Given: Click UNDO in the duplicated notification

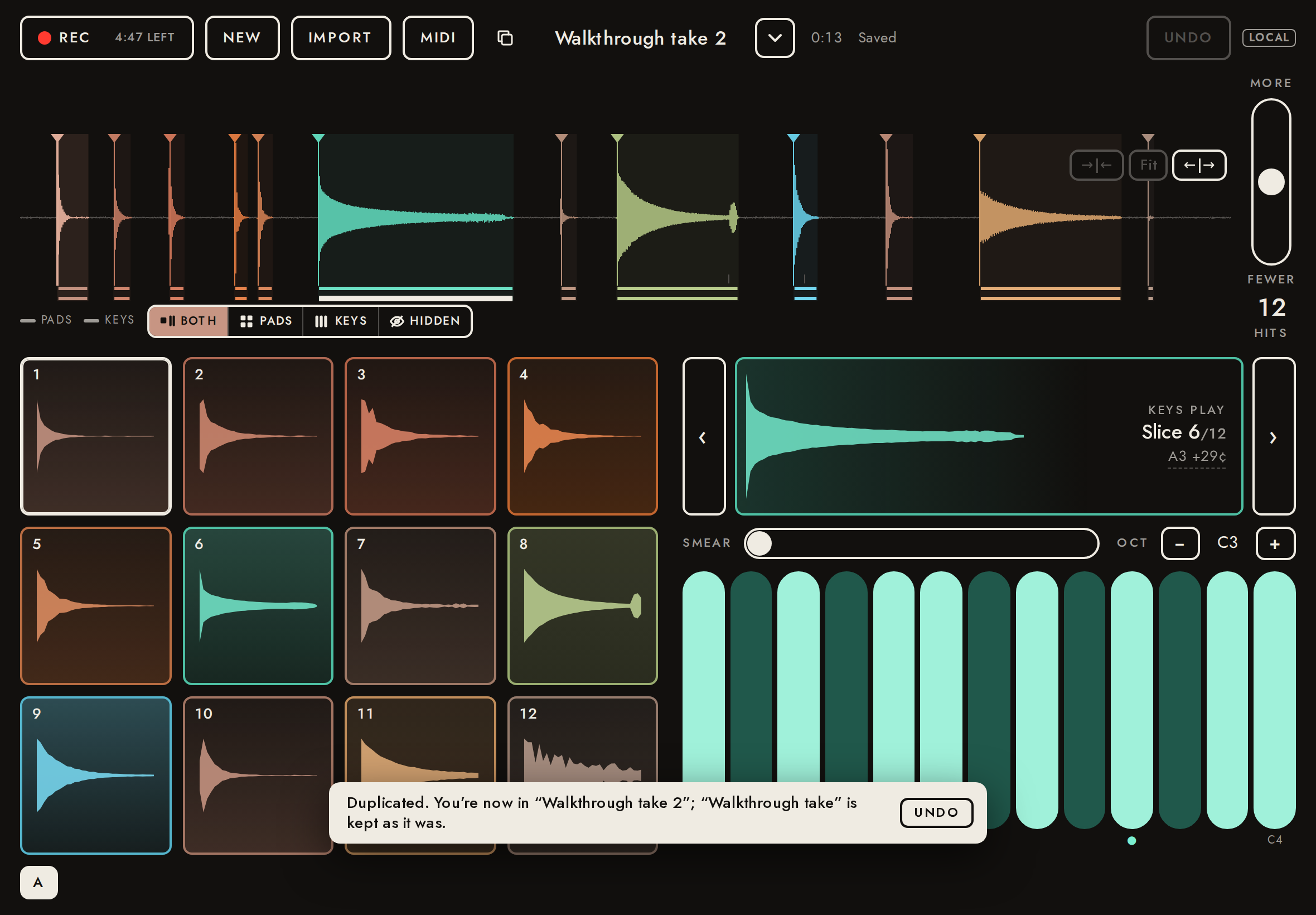Looking at the screenshot, I should 936,812.
